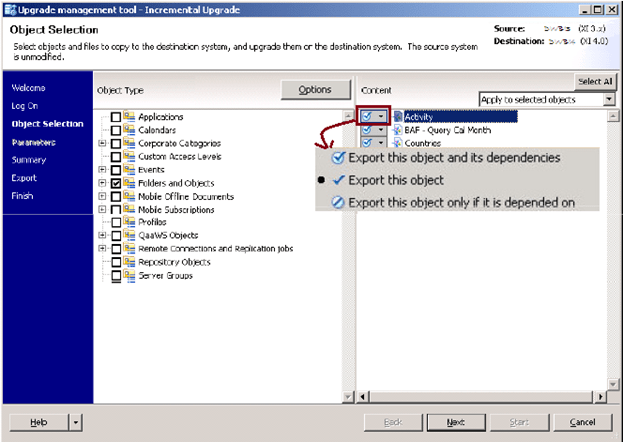This screenshot has width=623, height=442.
Task: Enable the Repository Objects checkbox
Action: [116, 262]
